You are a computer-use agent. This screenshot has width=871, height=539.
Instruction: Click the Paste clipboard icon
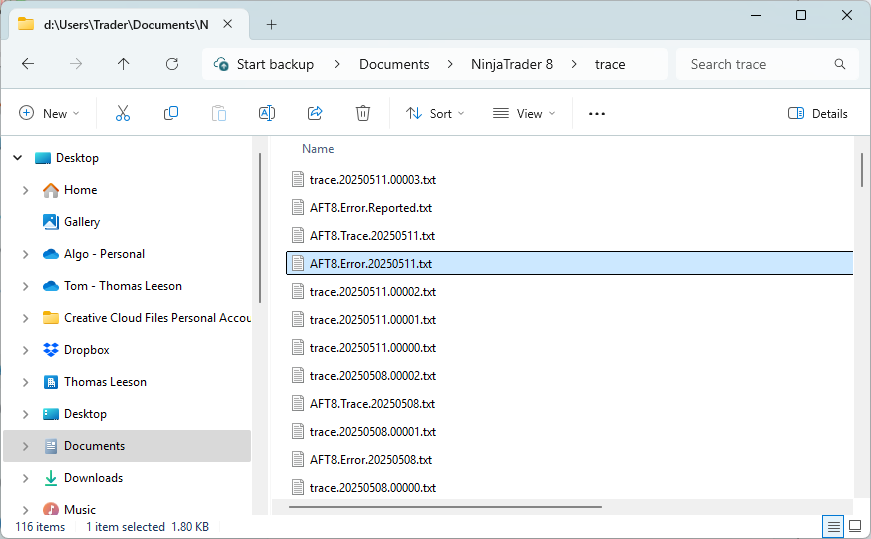(x=219, y=113)
